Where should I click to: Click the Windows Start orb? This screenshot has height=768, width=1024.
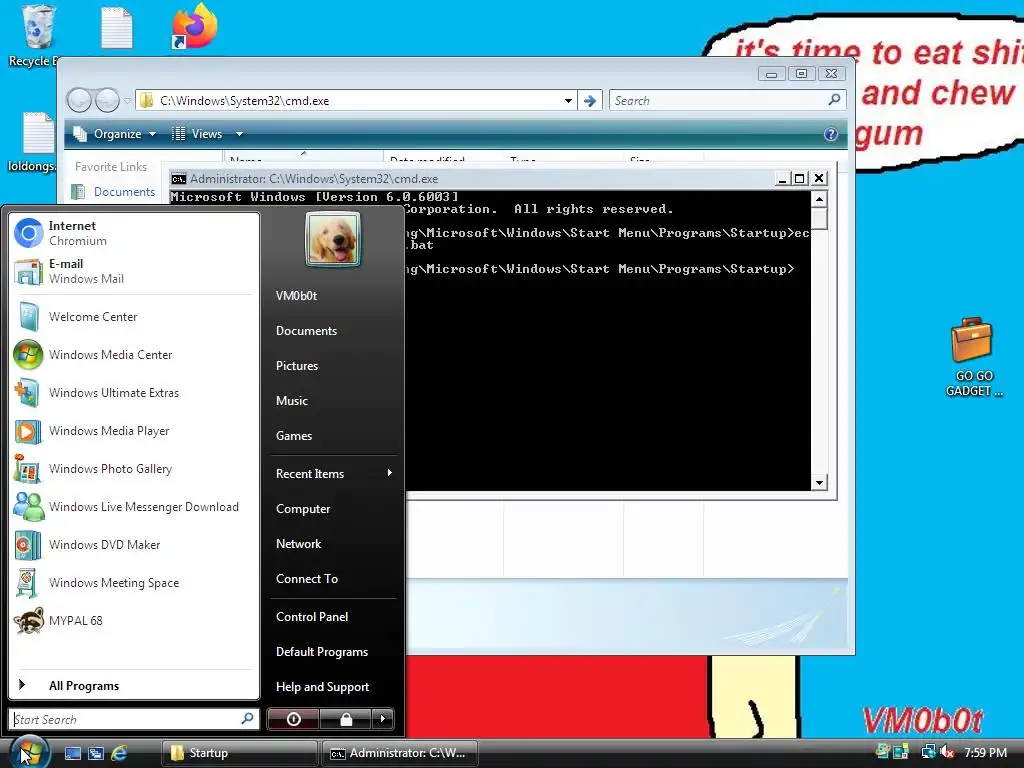[x=29, y=752]
